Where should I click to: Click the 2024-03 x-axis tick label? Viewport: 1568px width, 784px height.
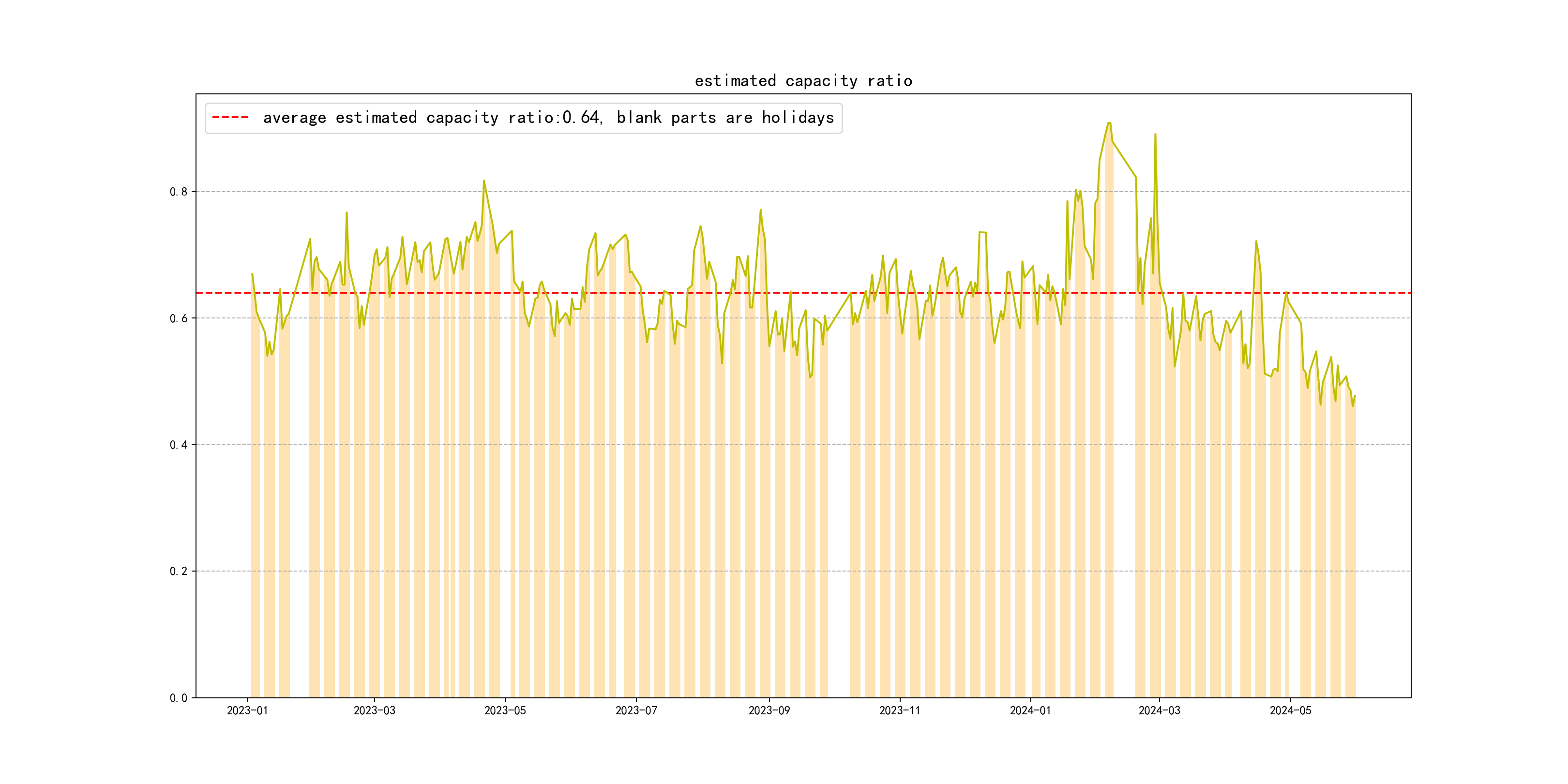click(x=1159, y=710)
